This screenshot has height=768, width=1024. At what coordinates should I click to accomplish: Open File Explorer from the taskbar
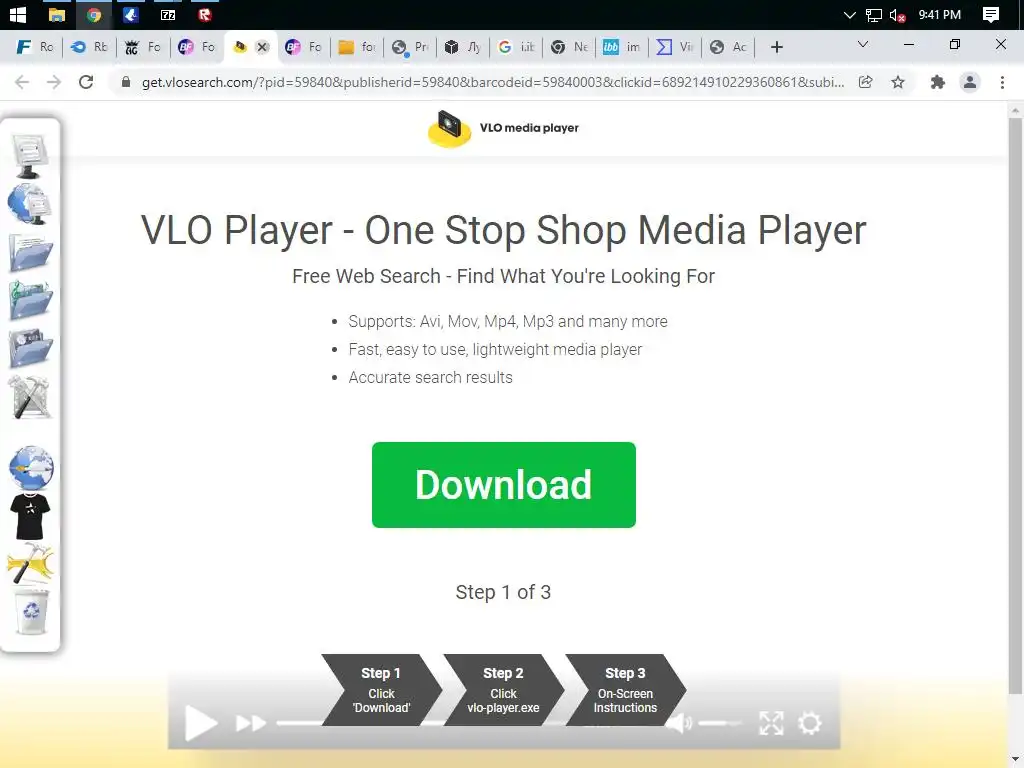coord(57,14)
